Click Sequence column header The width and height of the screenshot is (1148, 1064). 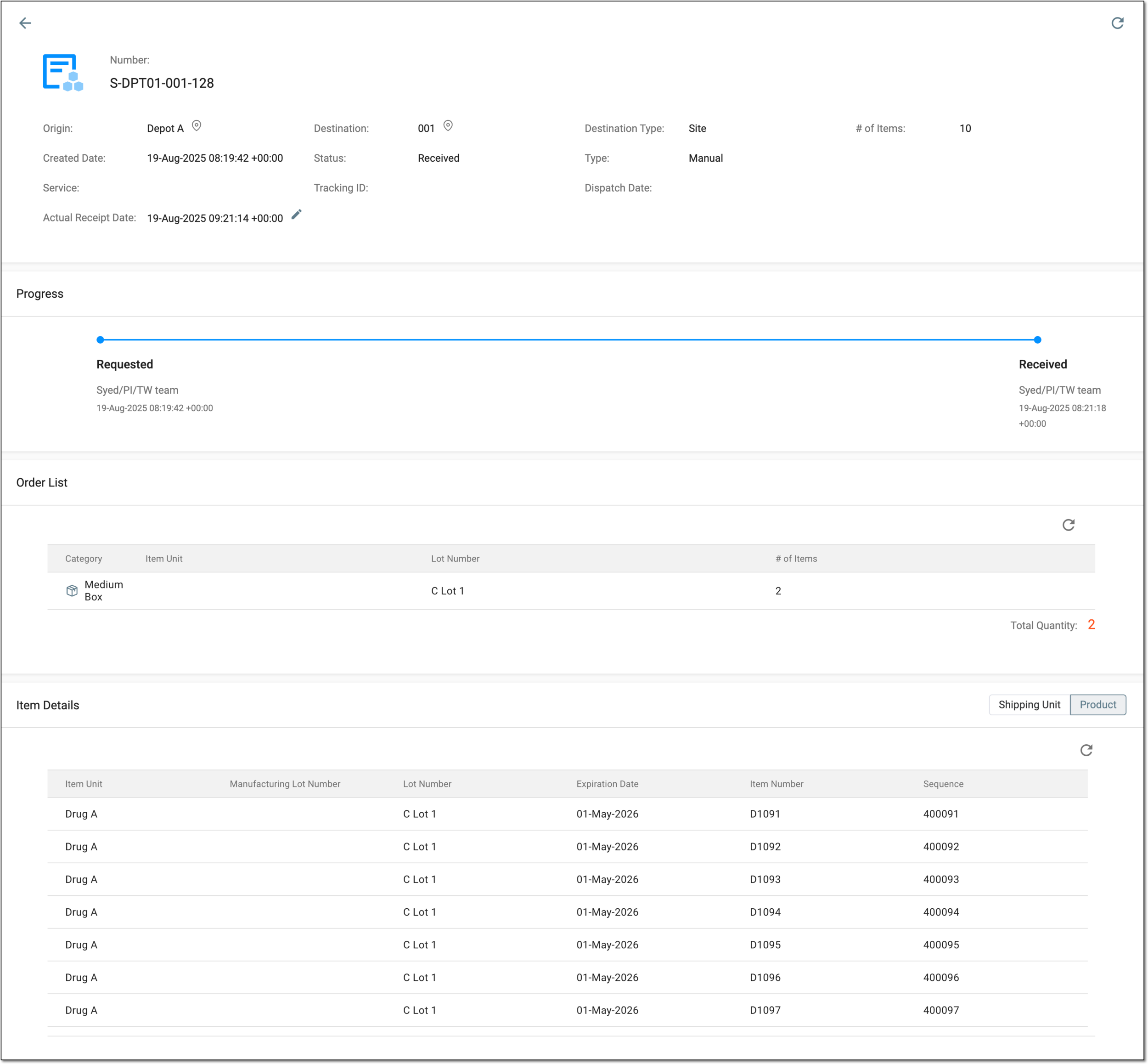[x=943, y=784]
